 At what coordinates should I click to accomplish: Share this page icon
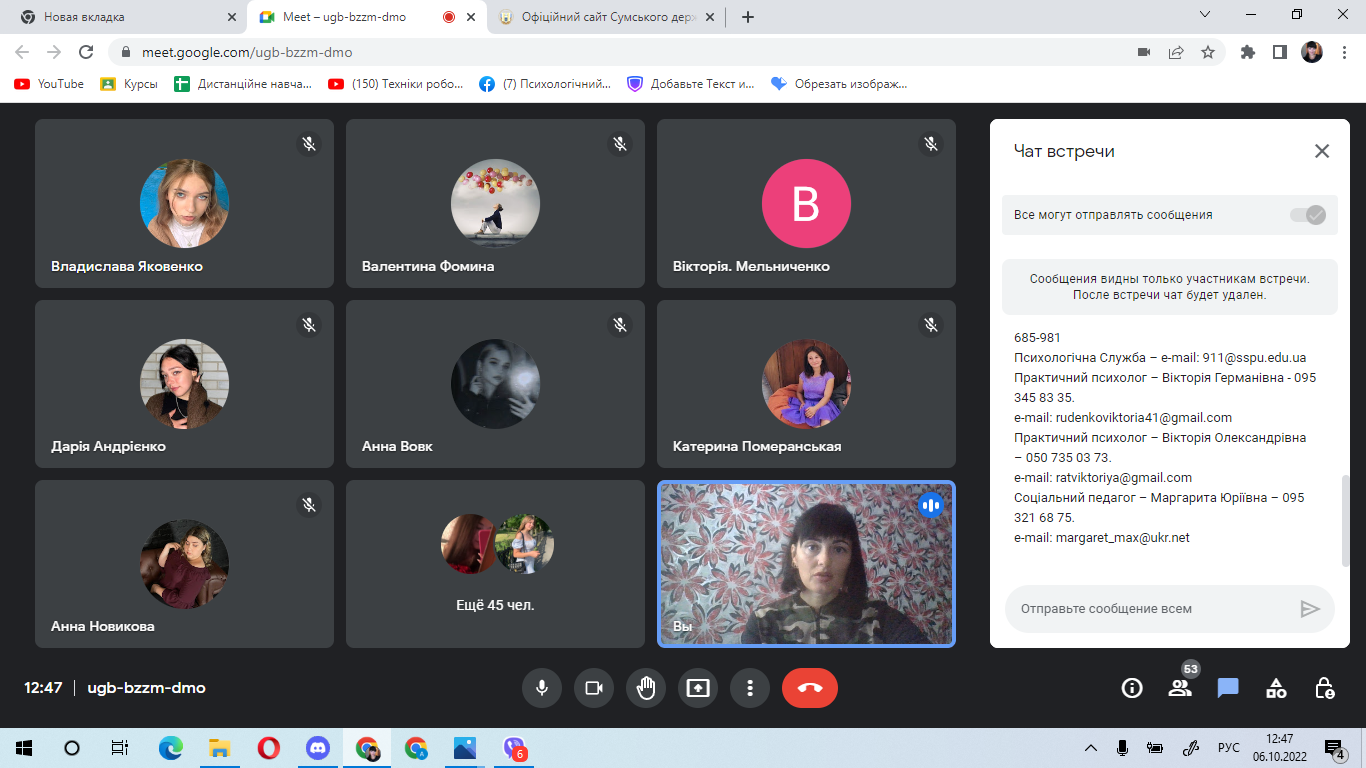coord(1176,52)
